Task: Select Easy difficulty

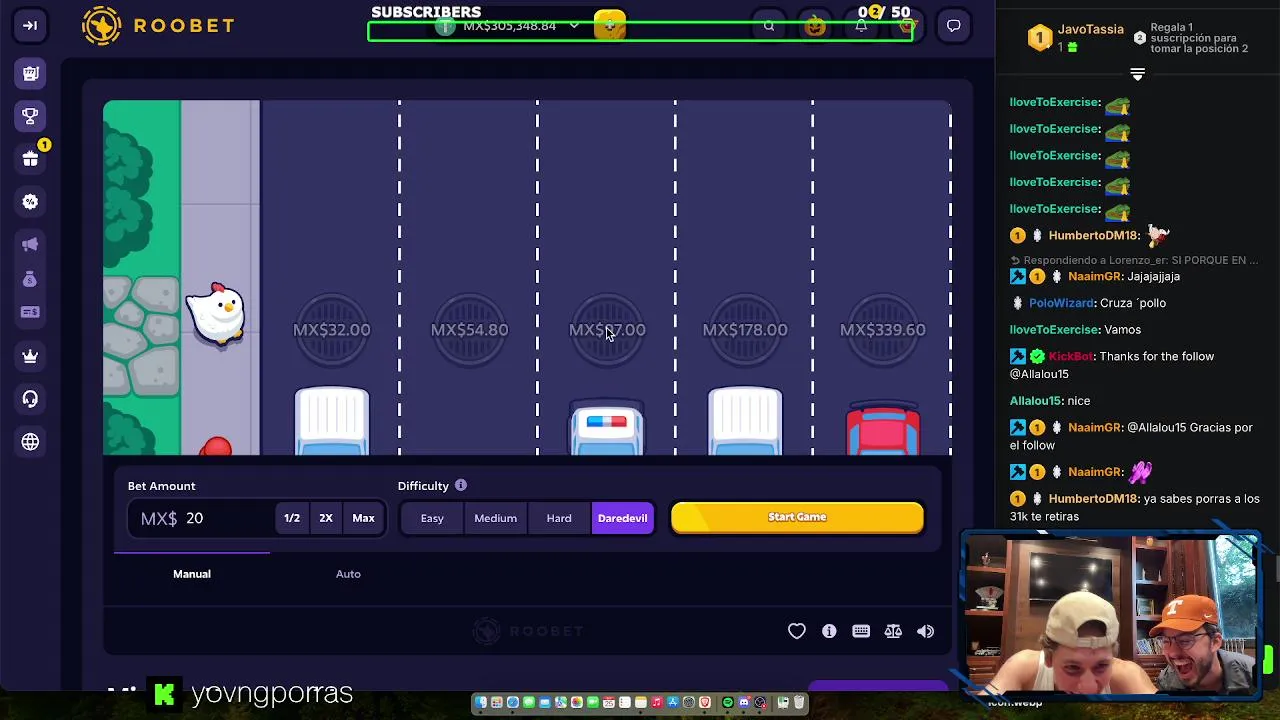Action: (x=432, y=518)
